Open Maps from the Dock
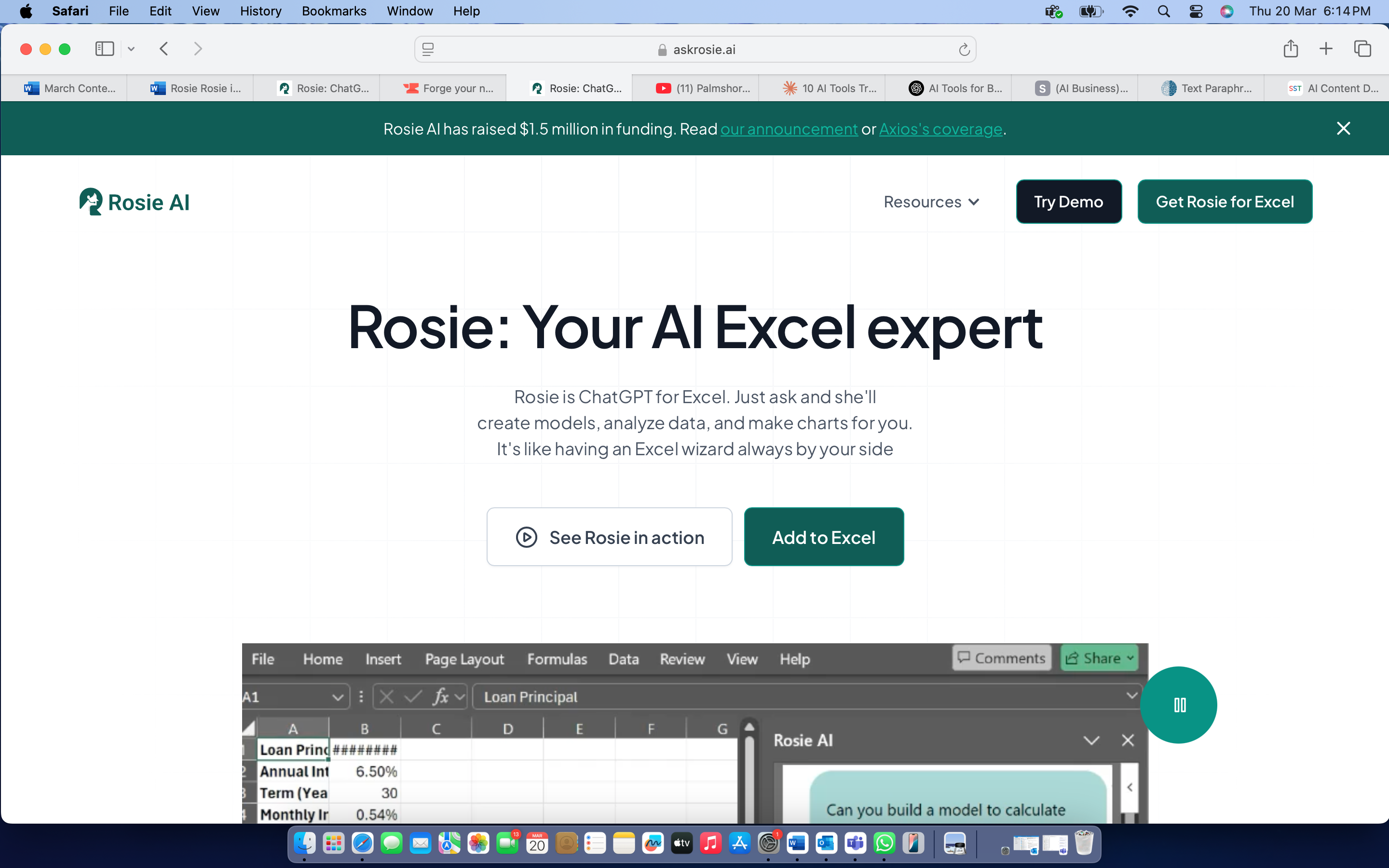This screenshot has width=1389, height=868. 449,843
